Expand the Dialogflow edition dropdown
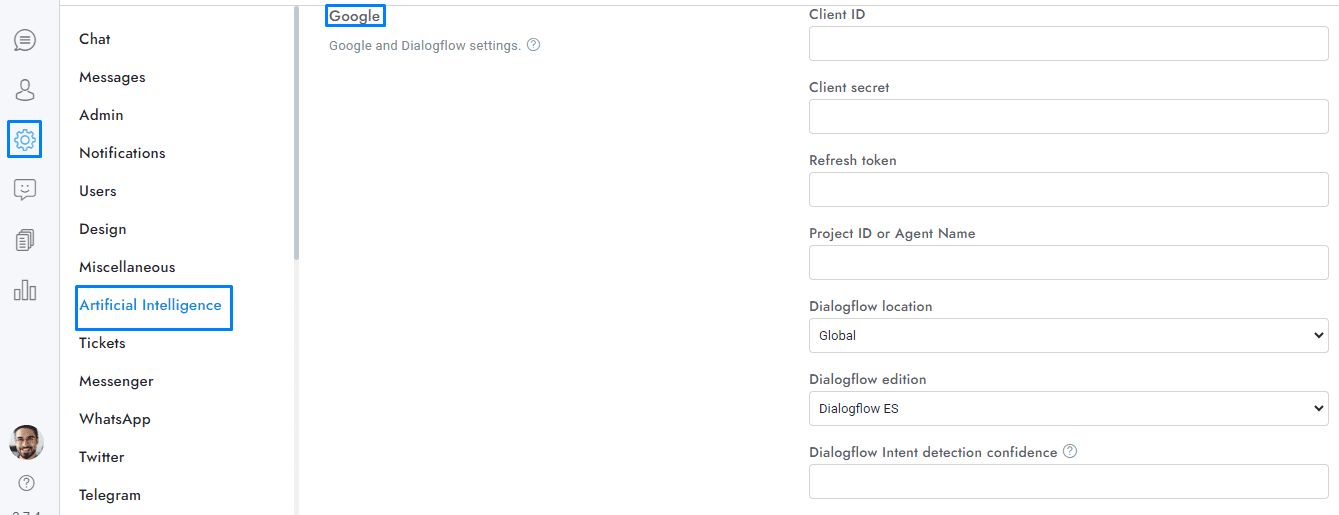The height and width of the screenshot is (515, 1339). (1068, 409)
